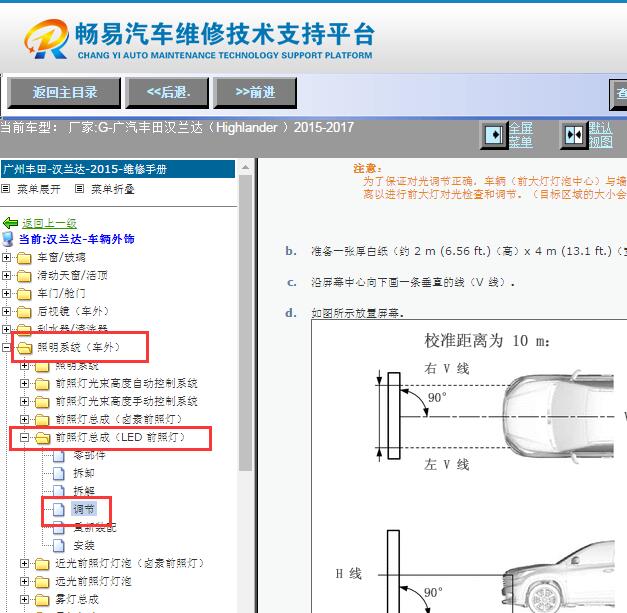Open the 安装 page
627x613 pixels.
click(x=84, y=545)
